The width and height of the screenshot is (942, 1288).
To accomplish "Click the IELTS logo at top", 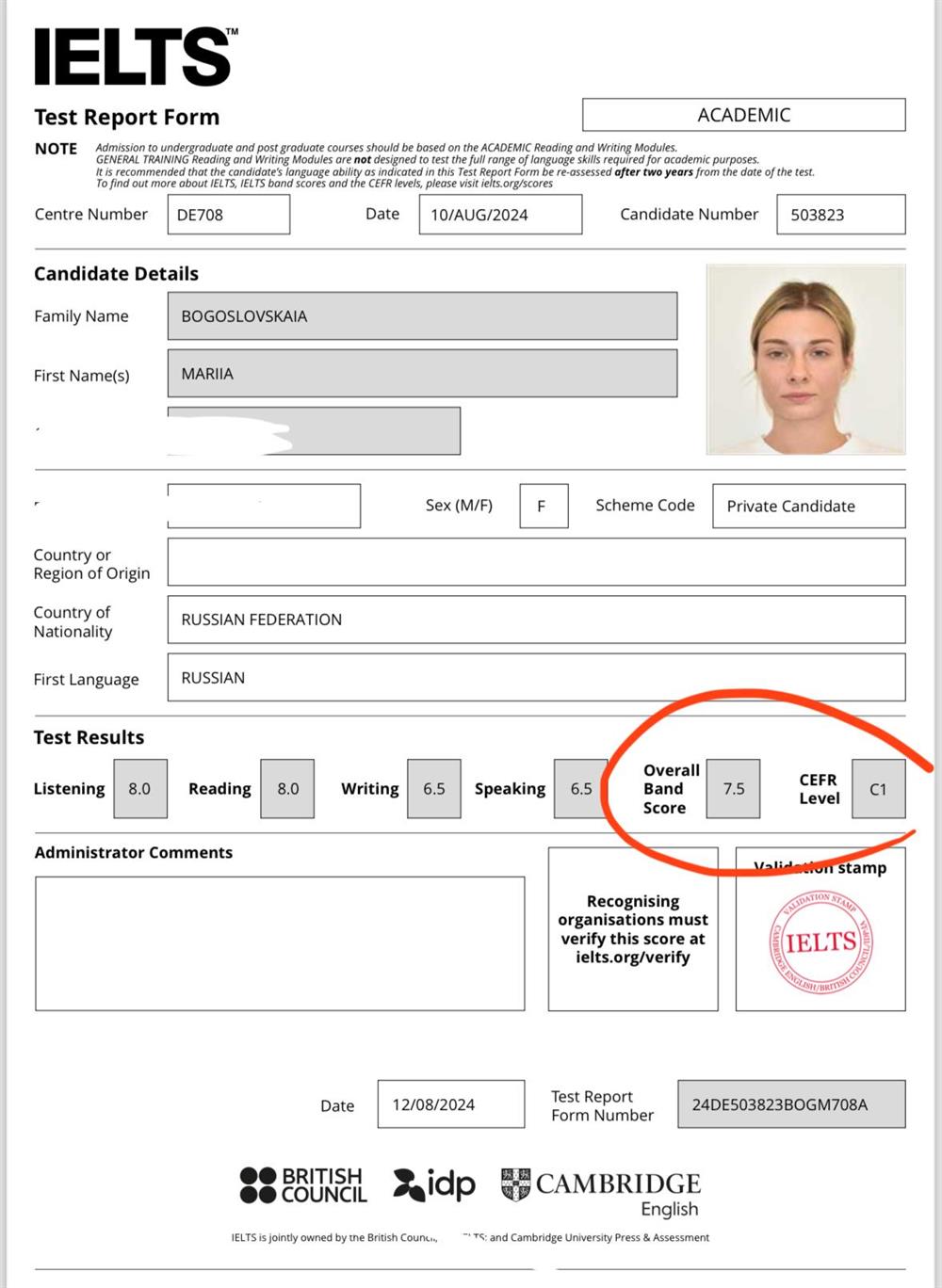I will pyautogui.click(x=136, y=56).
